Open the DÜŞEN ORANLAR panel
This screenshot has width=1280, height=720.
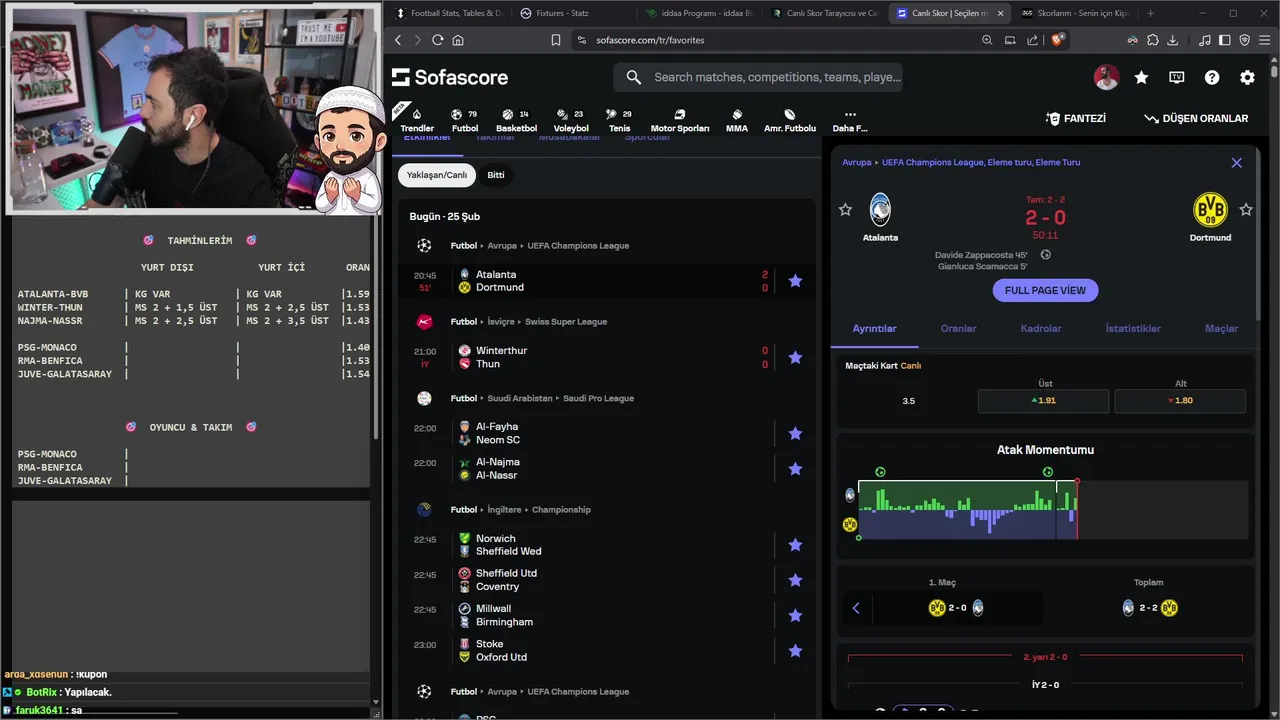[x=1196, y=118]
